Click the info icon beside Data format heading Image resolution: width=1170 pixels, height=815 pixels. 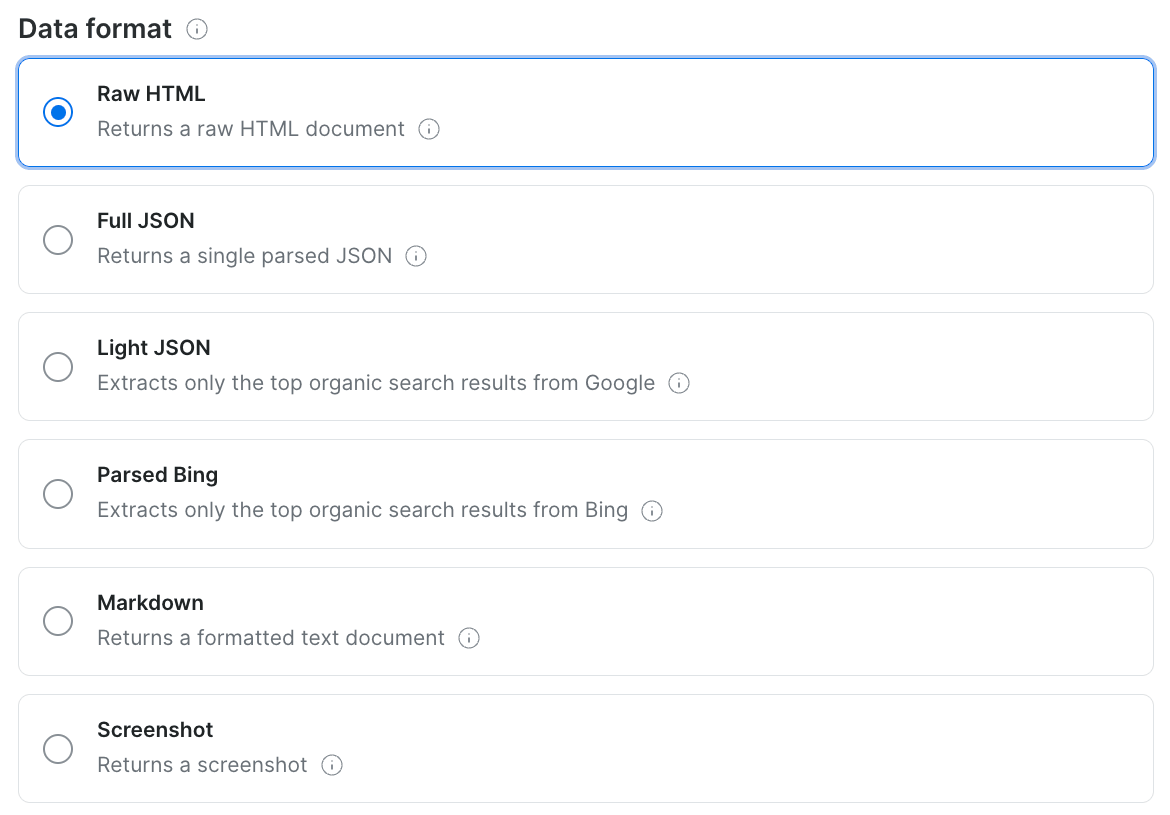197,29
